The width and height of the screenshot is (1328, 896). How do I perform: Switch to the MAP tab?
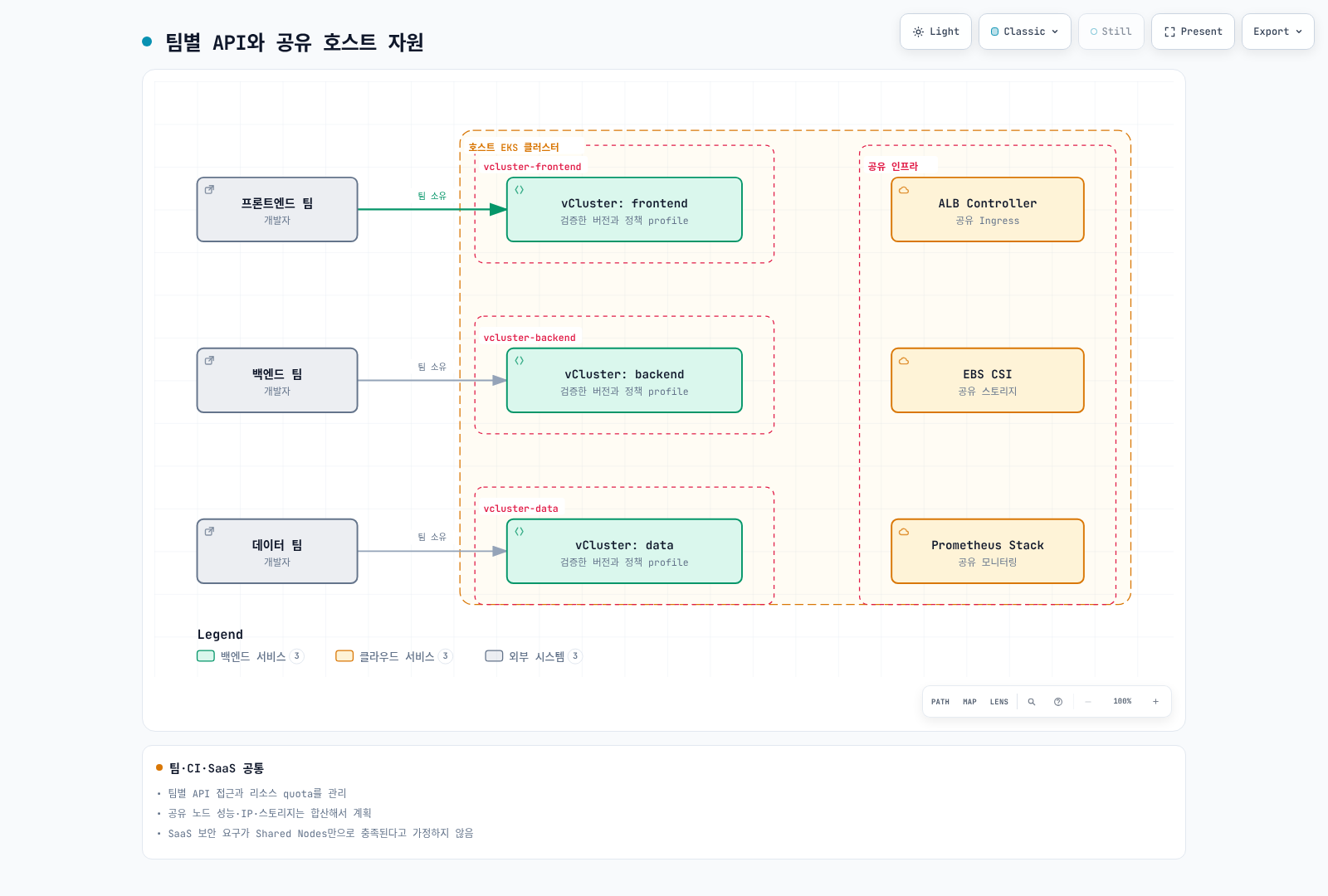pos(969,702)
